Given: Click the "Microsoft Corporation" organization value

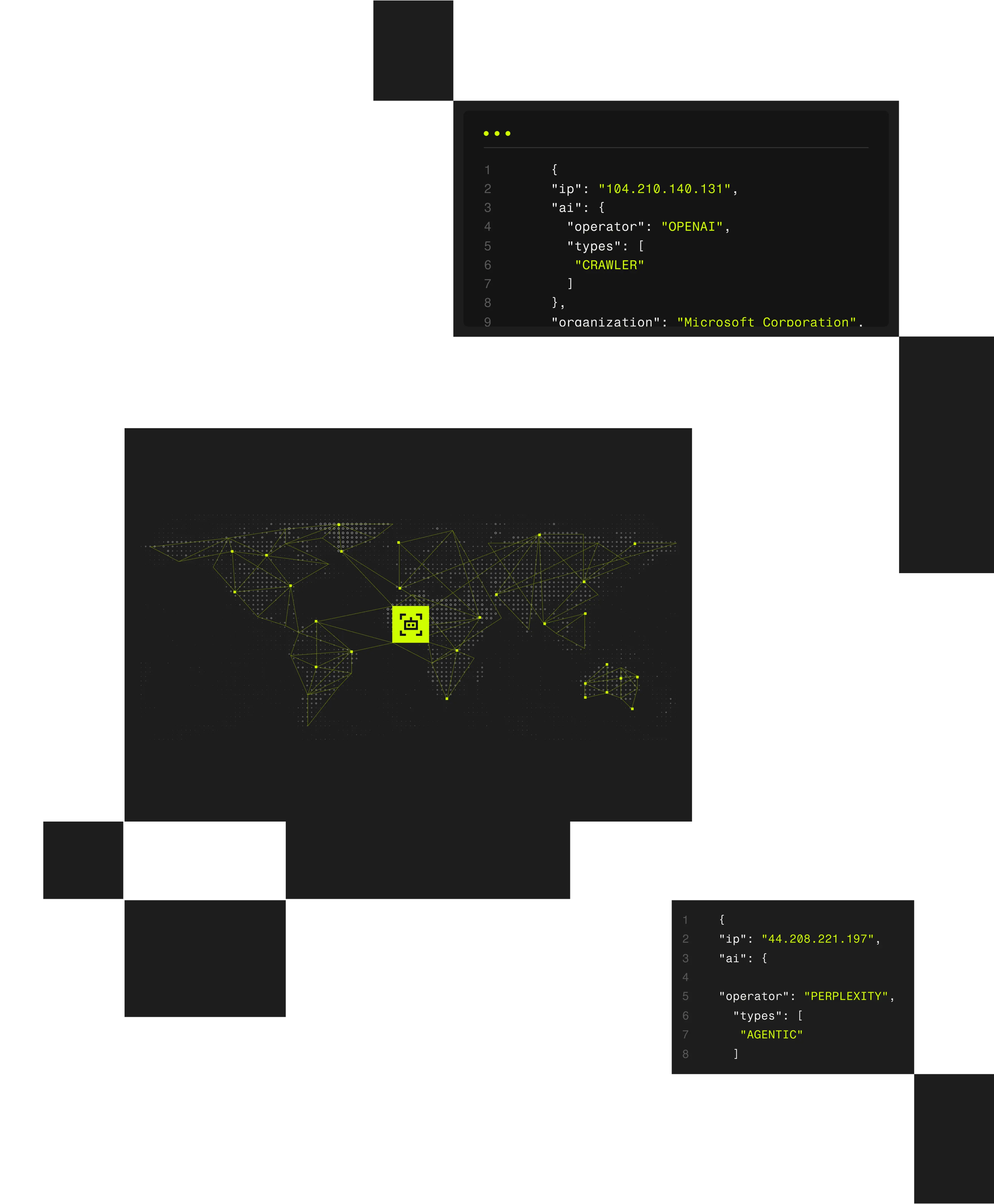Looking at the screenshot, I should pos(766,322).
